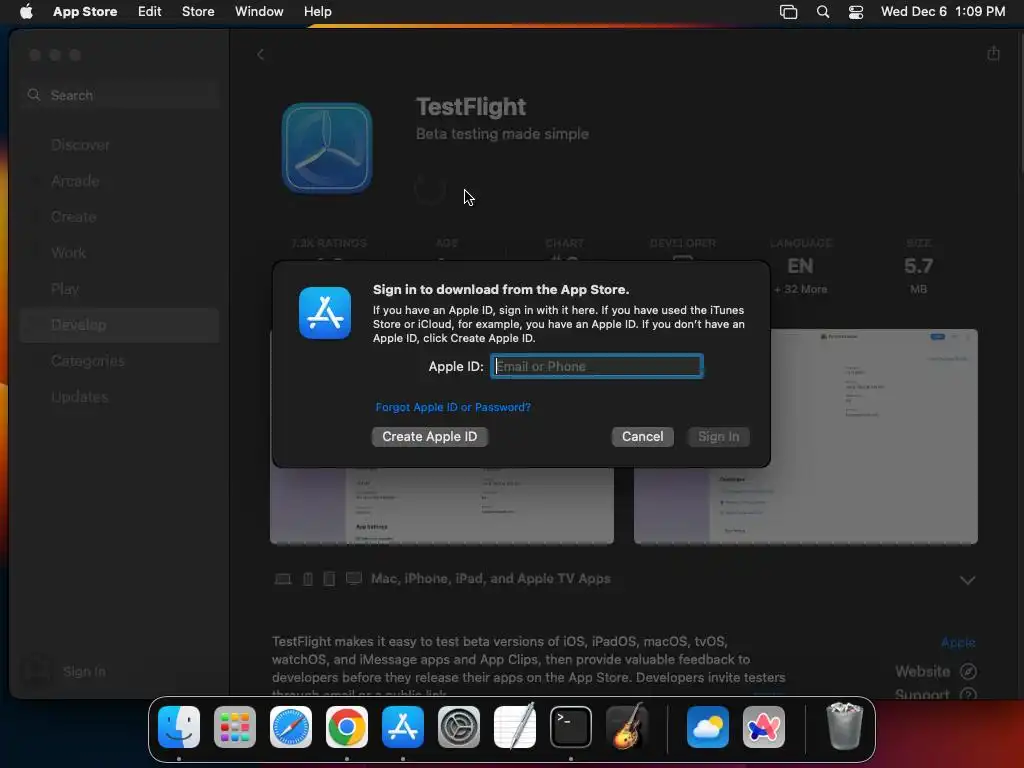Select Categories in the sidebar
This screenshot has width=1024, height=768.
[x=120, y=360]
